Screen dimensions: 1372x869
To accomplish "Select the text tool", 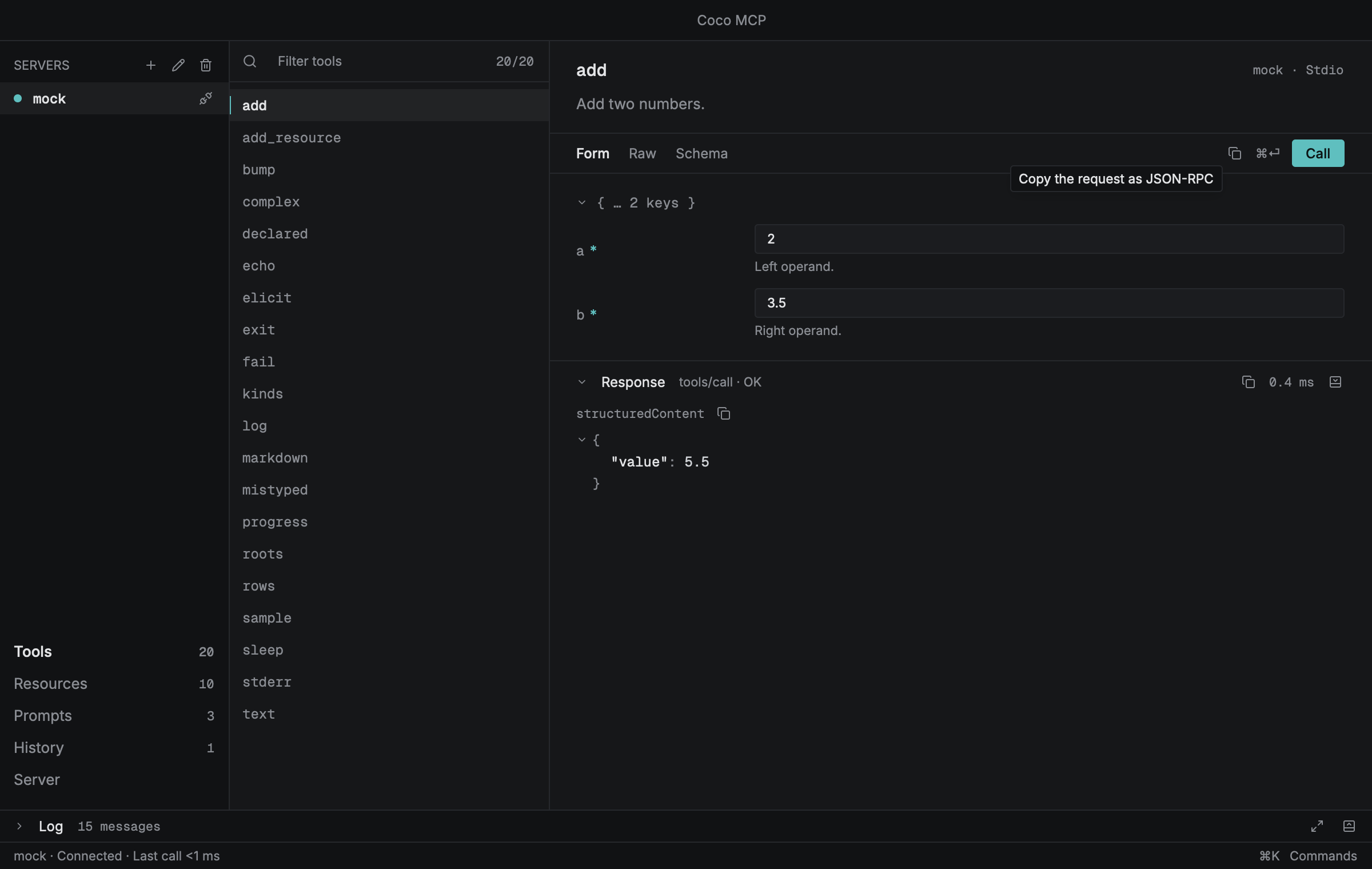I will pos(389,713).
